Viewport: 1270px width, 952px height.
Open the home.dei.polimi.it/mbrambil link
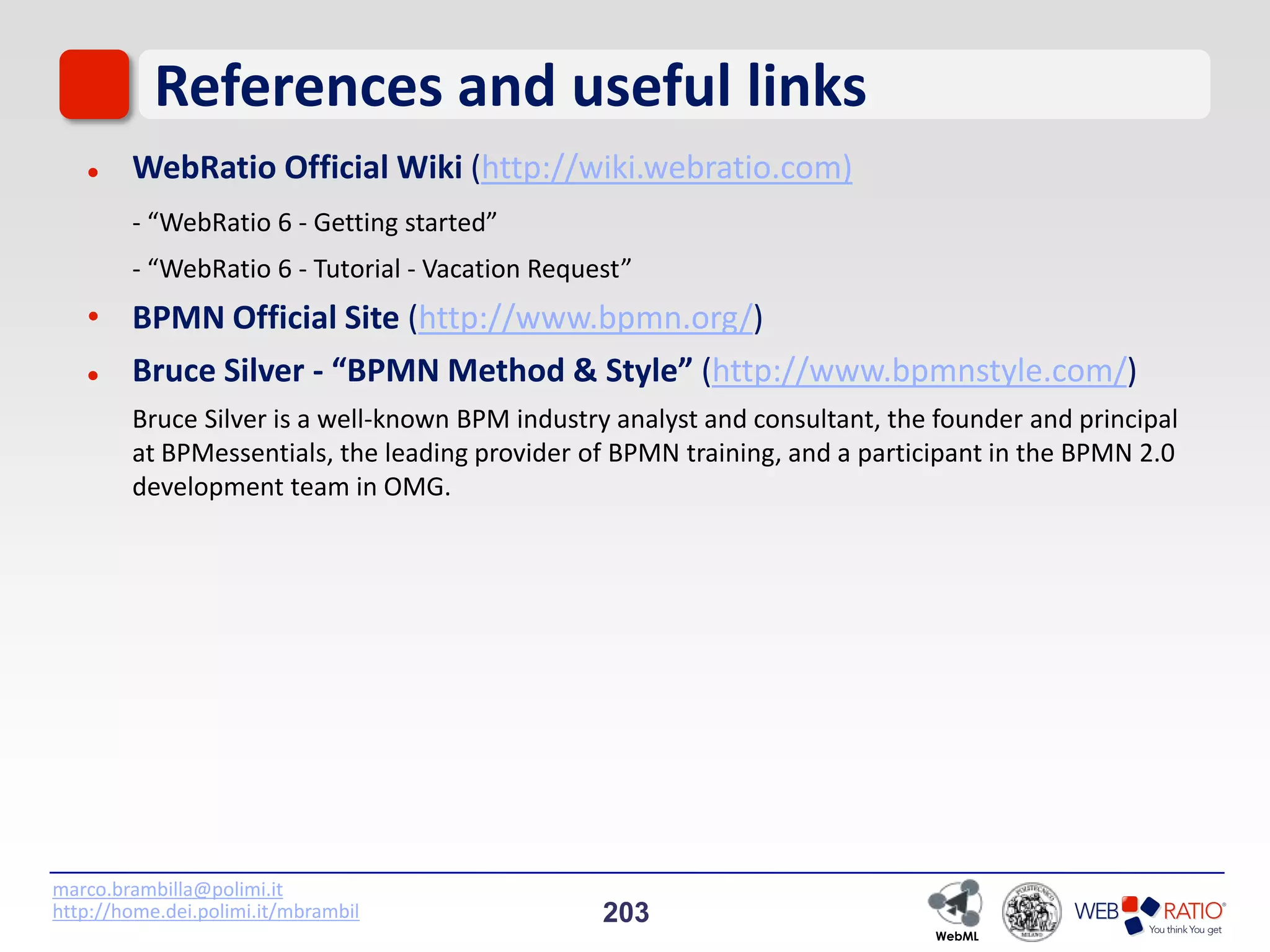206,912
